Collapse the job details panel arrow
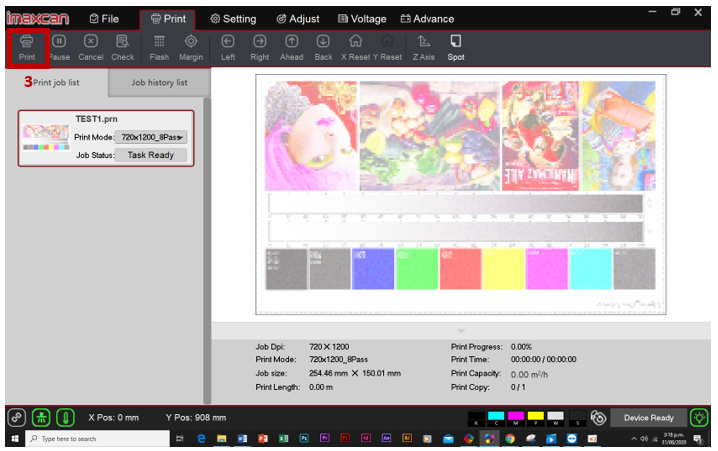 [461, 331]
